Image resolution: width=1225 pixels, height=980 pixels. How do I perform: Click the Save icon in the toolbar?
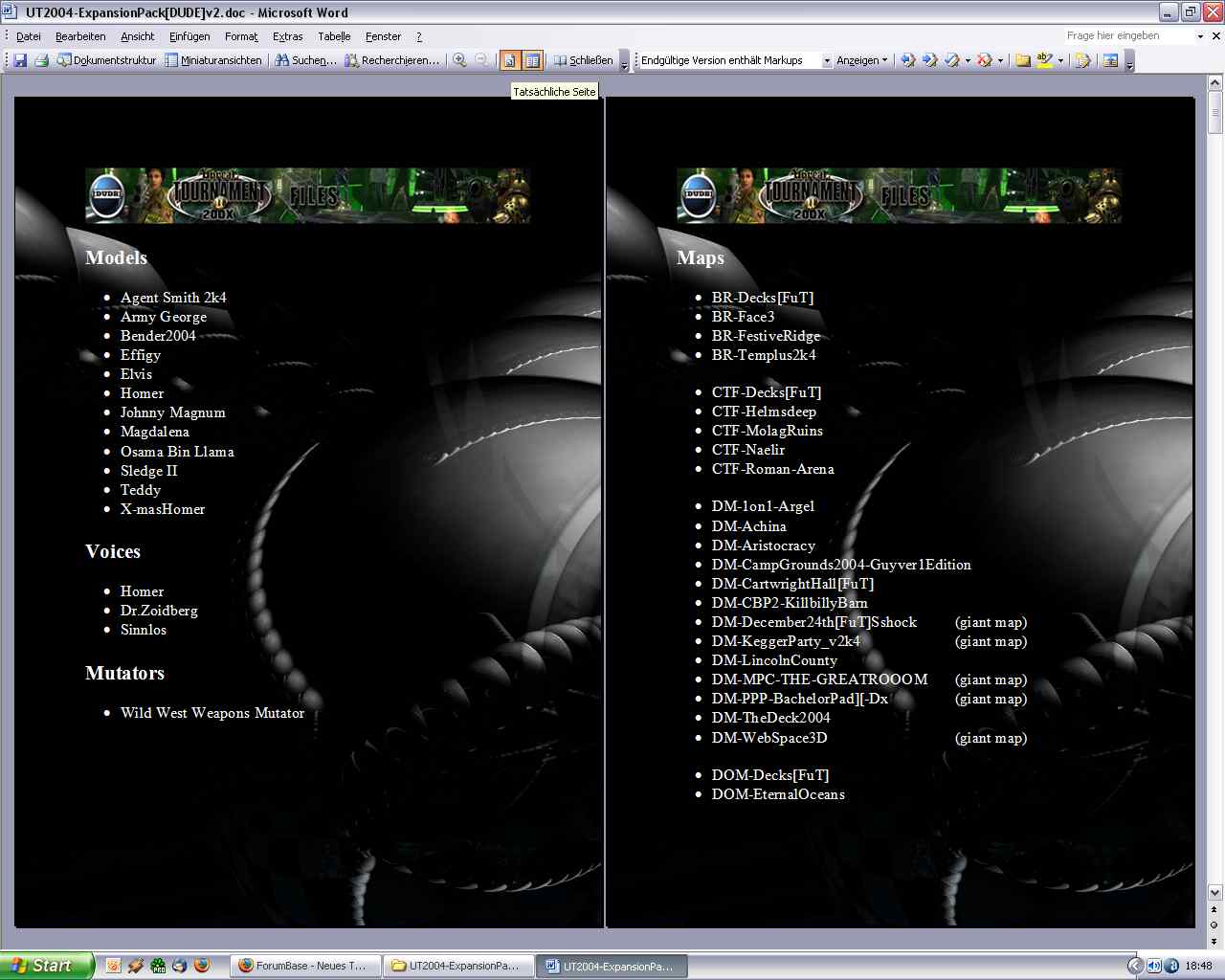point(20,60)
